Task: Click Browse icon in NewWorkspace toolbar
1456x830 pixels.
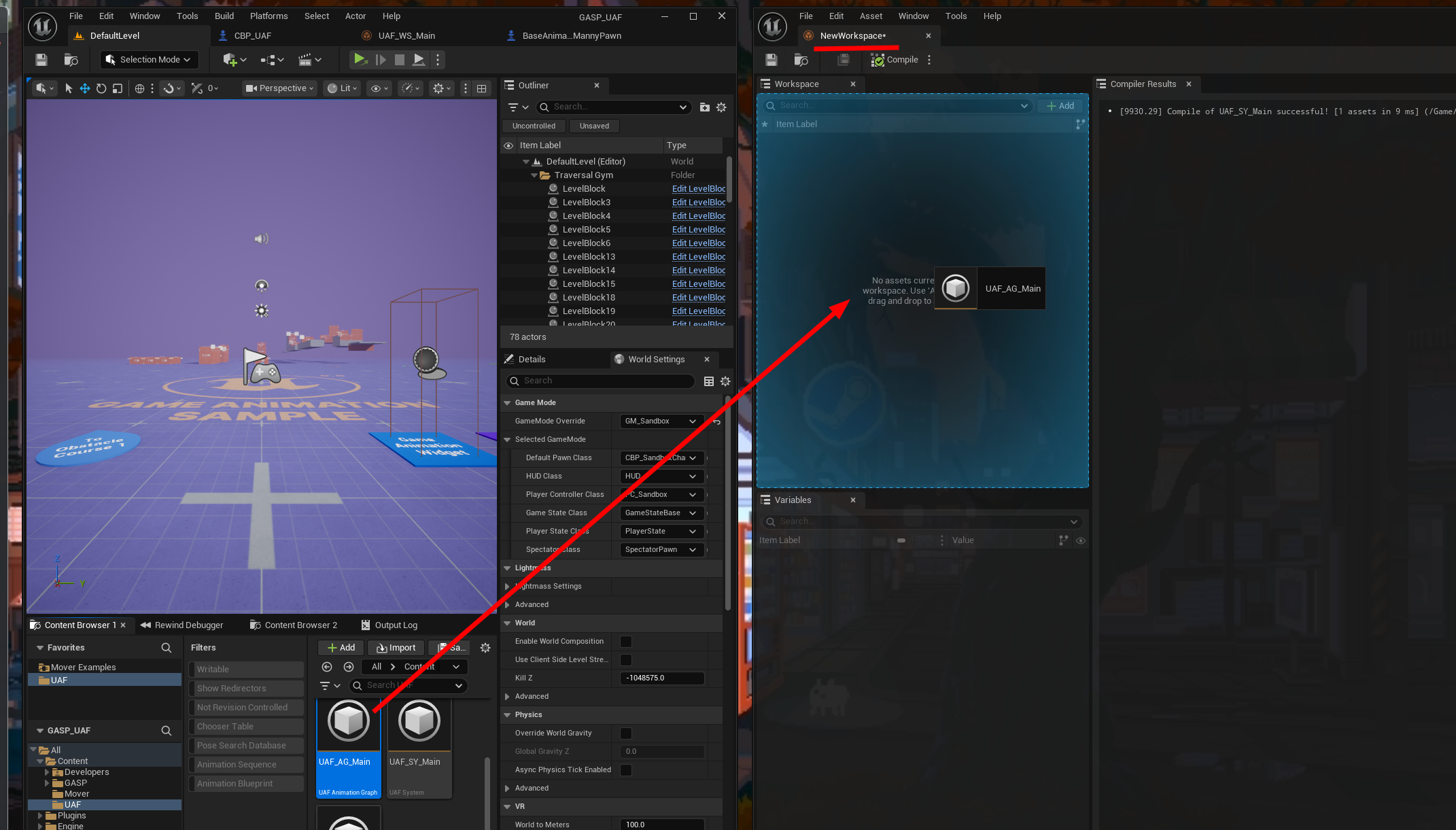Action: [x=801, y=60]
